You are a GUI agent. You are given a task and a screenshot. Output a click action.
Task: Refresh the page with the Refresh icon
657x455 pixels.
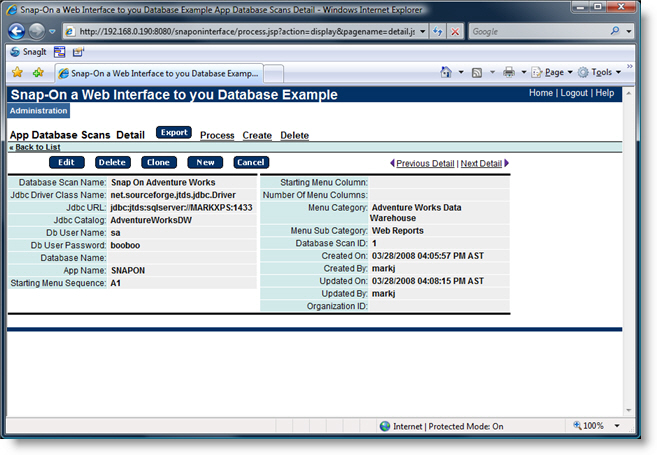[438, 31]
